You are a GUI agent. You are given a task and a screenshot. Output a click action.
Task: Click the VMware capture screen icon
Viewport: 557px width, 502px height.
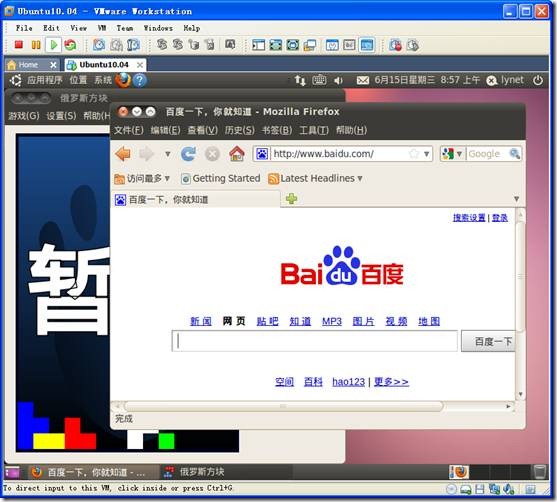(x=230, y=45)
